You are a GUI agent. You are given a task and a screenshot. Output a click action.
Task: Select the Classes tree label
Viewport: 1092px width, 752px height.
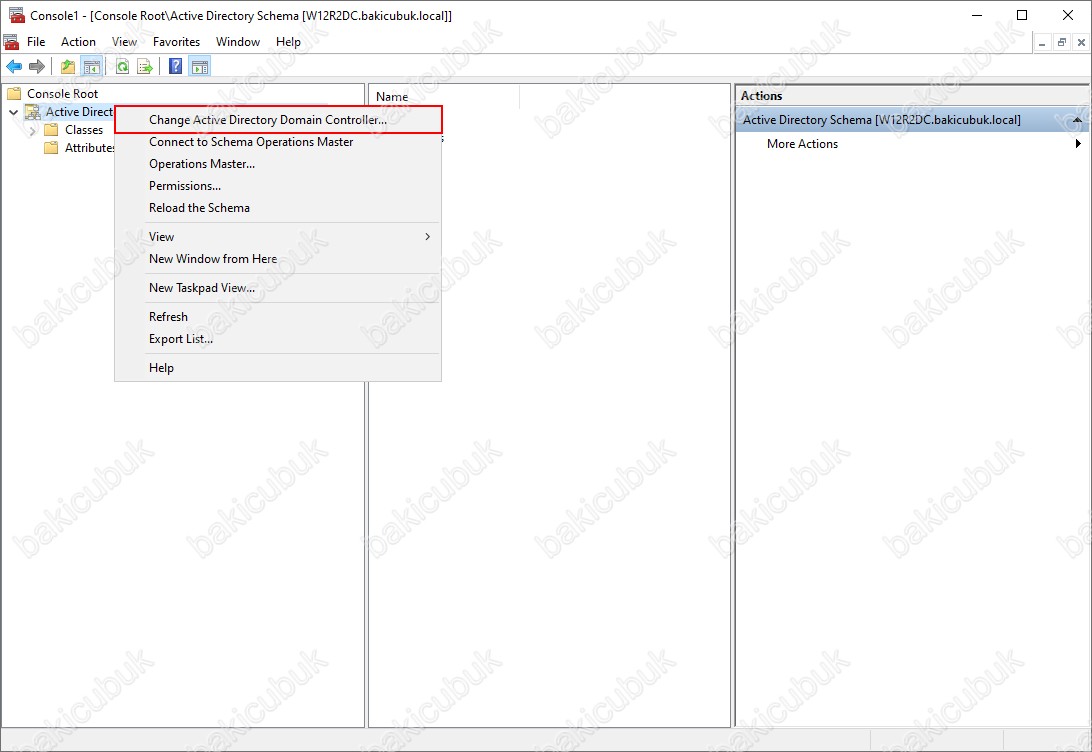(x=84, y=130)
